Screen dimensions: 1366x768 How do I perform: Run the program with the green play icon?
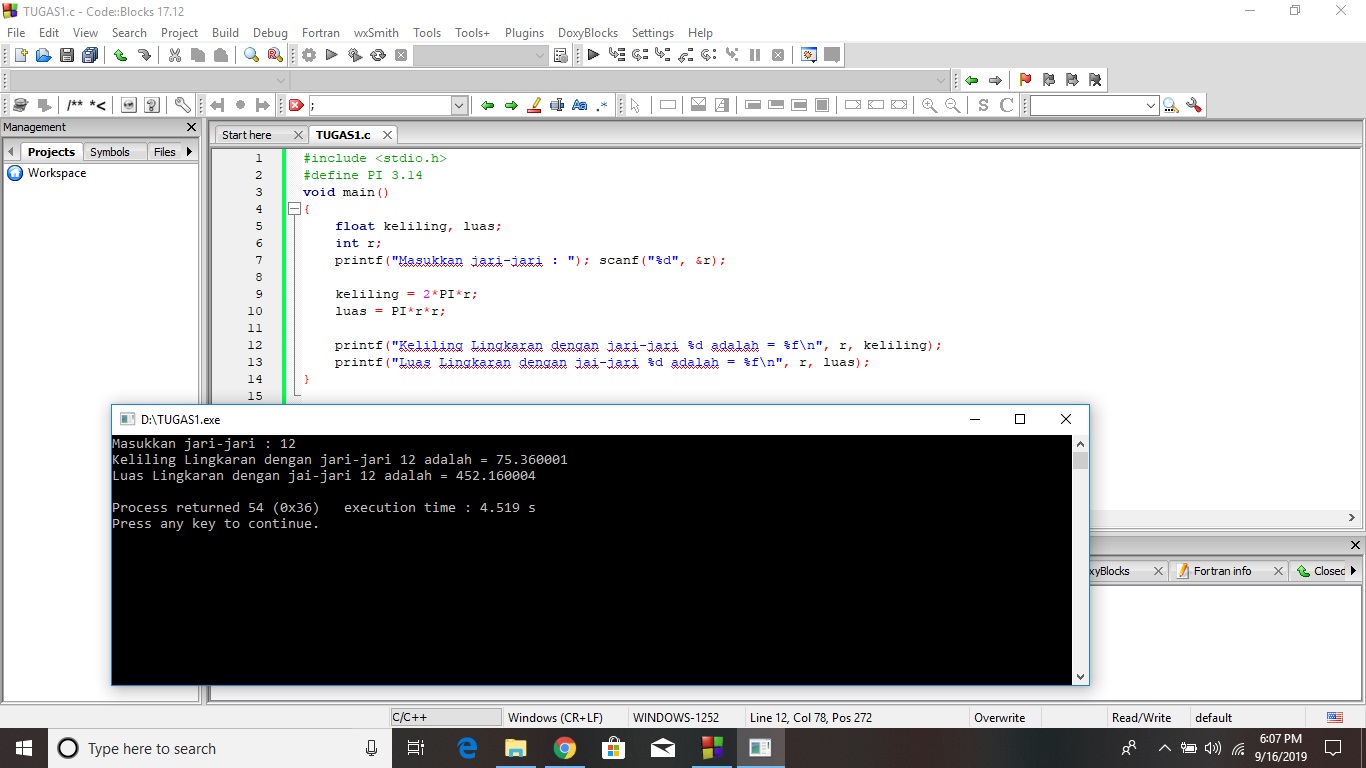coord(331,55)
